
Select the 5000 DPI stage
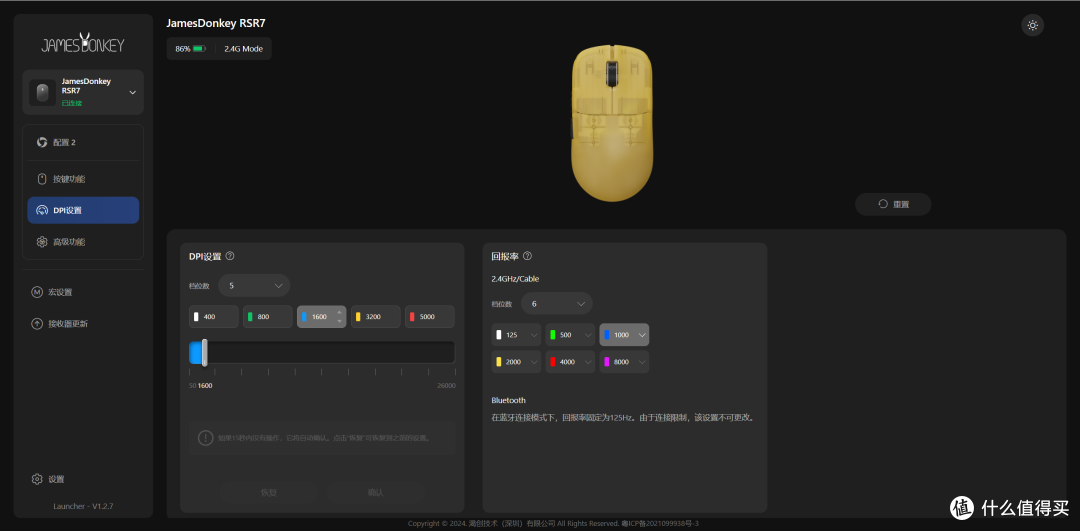(430, 317)
